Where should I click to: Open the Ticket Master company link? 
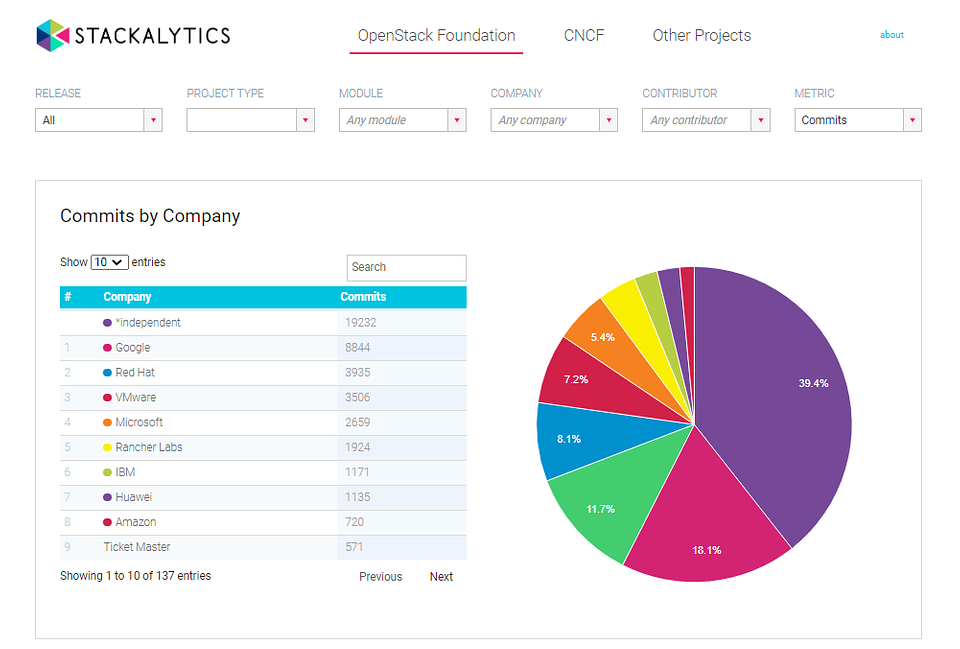[x=137, y=547]
